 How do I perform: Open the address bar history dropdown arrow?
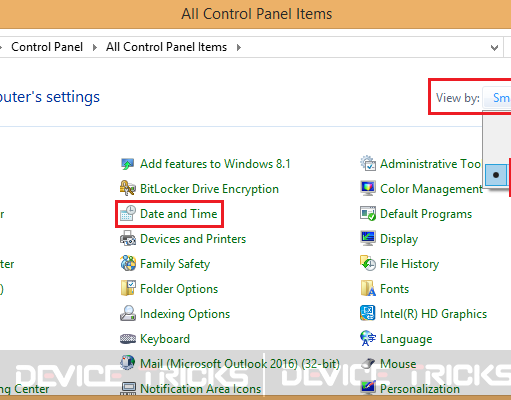click(494, 48)
